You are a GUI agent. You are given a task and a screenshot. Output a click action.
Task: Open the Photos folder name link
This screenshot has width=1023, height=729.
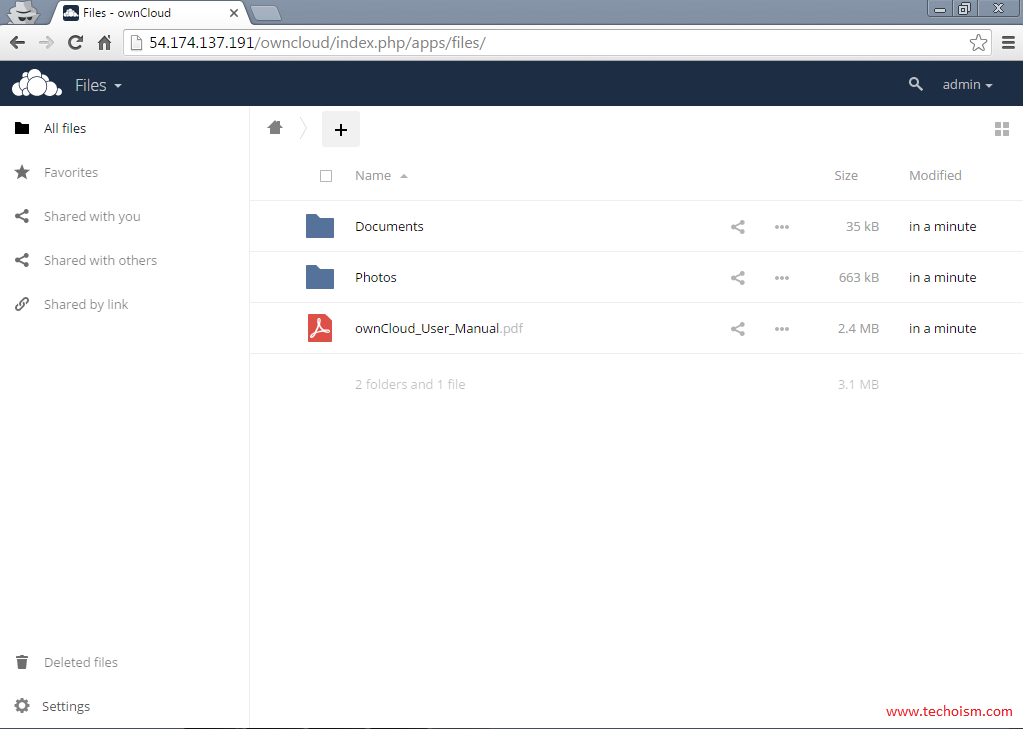tap(375, 277)
